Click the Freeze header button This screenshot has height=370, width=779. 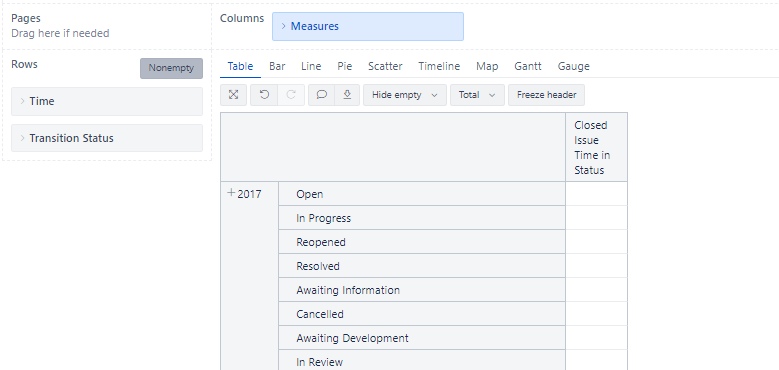pyautogui.click(x=546, y=95)
